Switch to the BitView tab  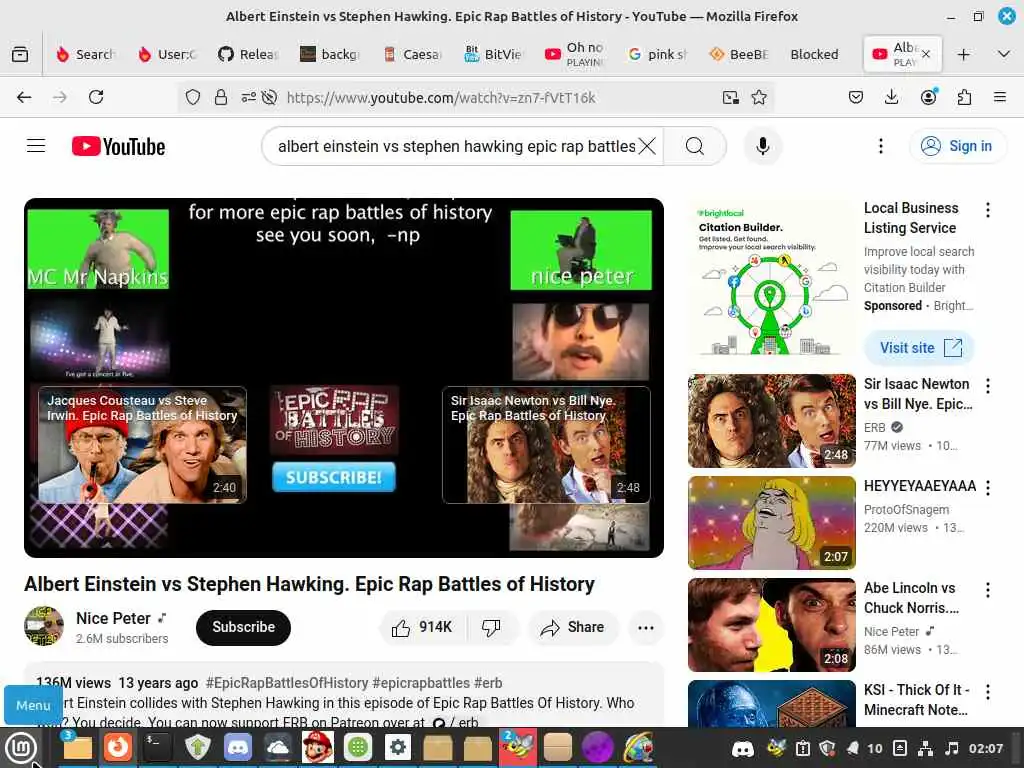[x=493, y=54]
